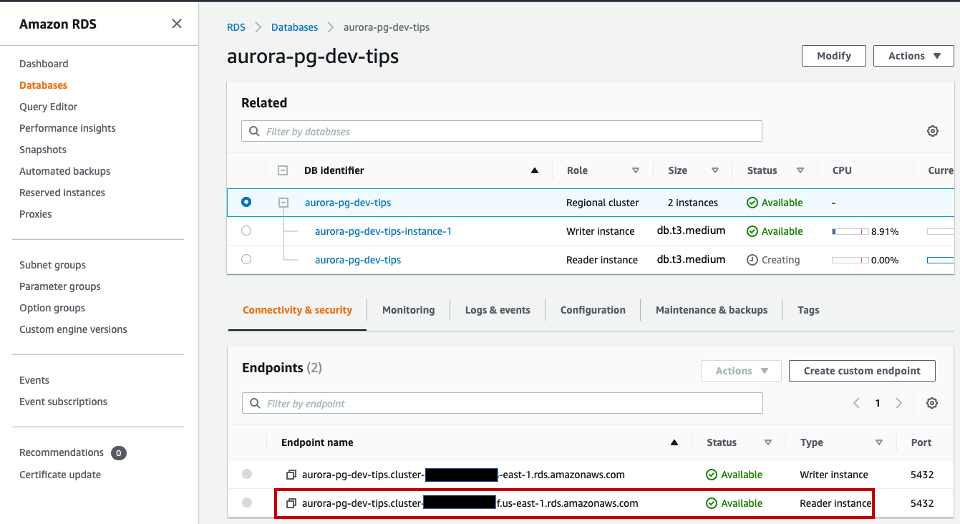Sort endpoints by Status column

pos(768,442)
